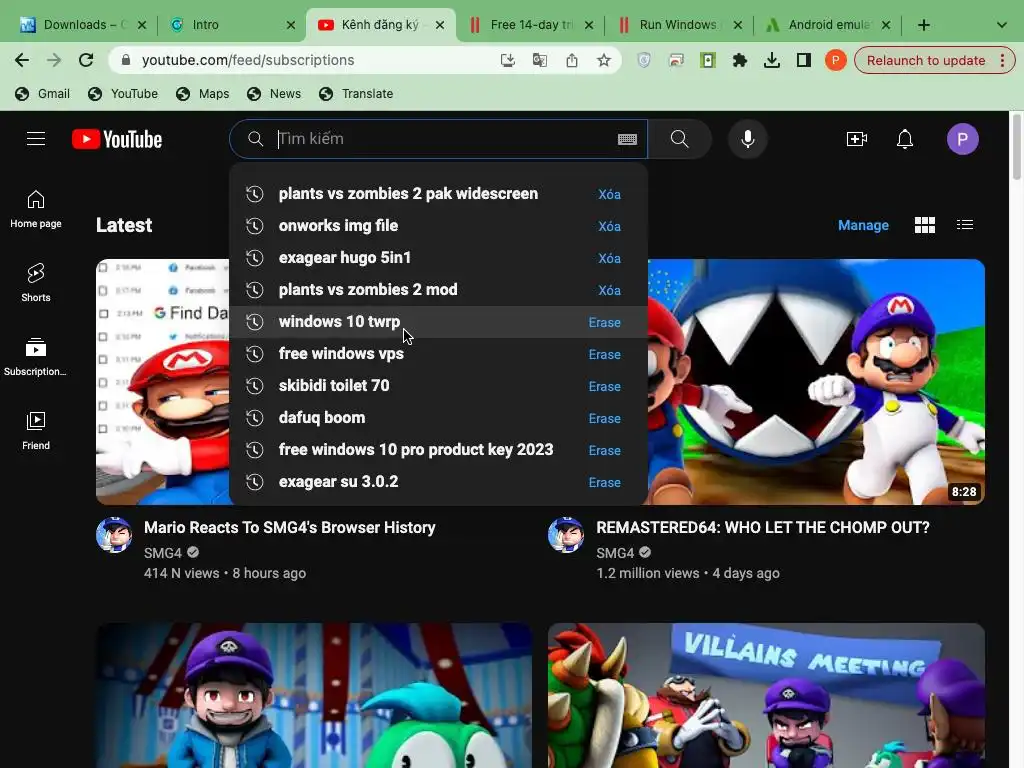Bookmark this page with star
The width and height of the screenshot is (1024, 768).
[x=603, y=61]
